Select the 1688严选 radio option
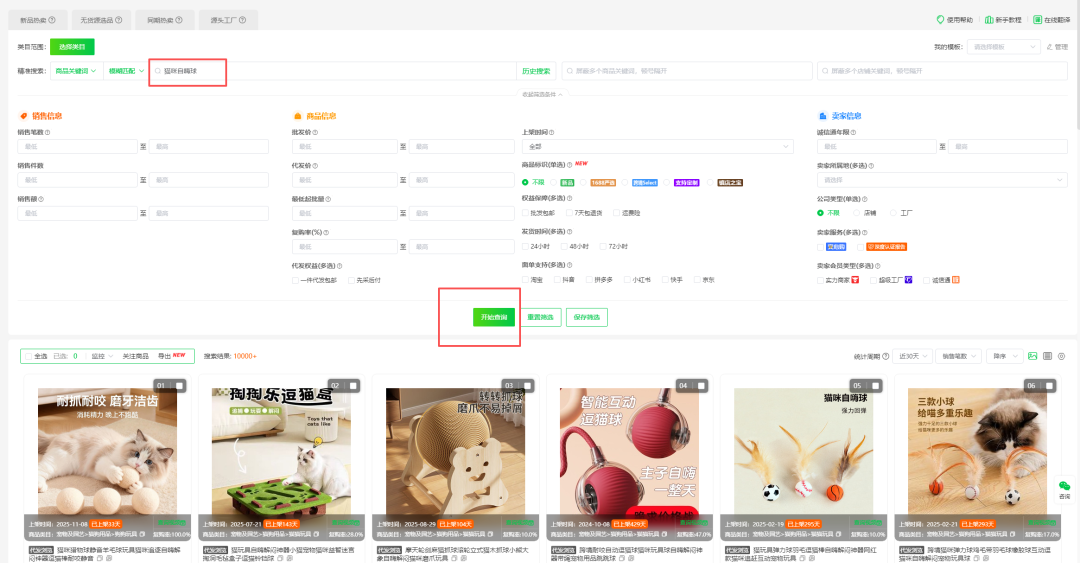This screenshot has width=1080, height=563. [583, 183]
